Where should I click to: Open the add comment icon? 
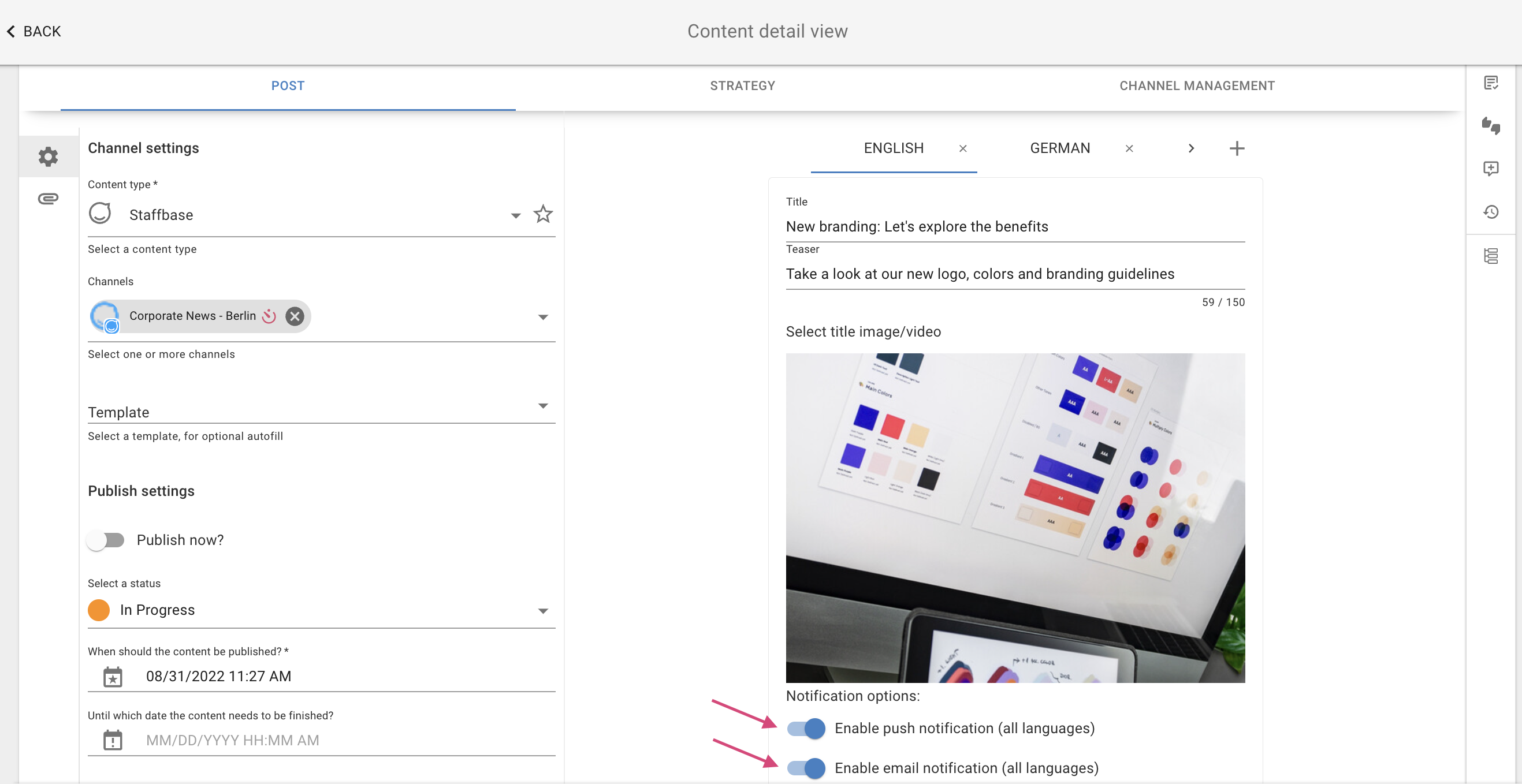[x=1491, y=169]
